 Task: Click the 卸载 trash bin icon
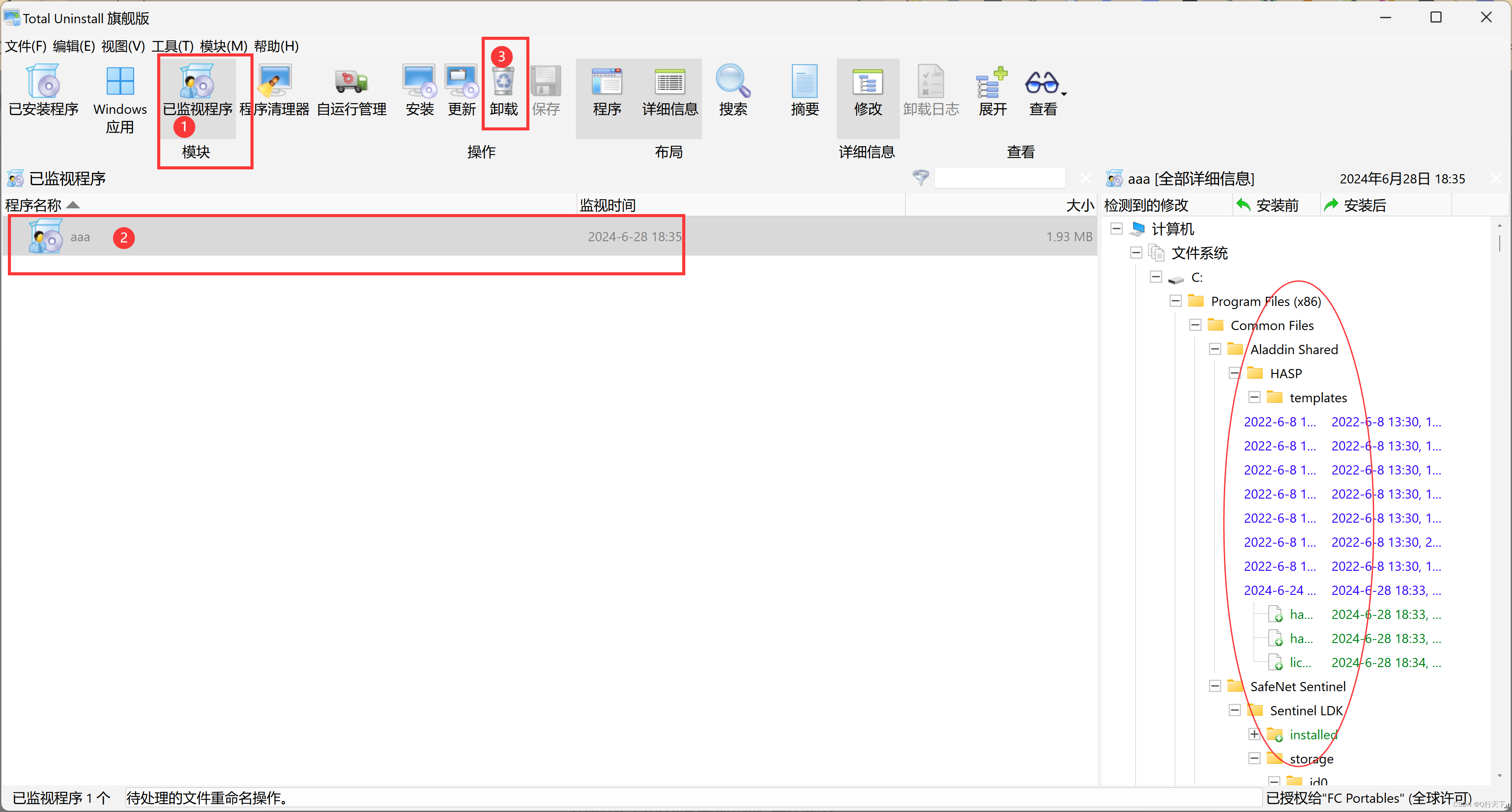[504, 82]
